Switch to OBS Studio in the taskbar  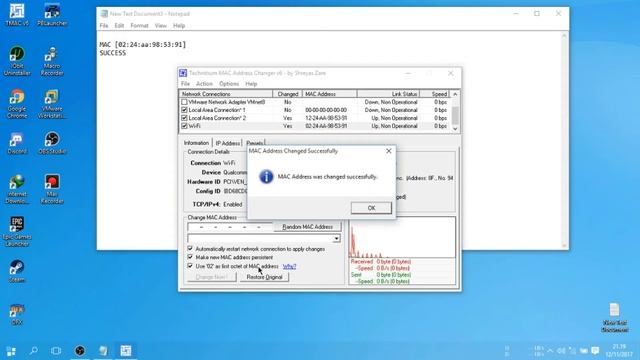[80, 351]
